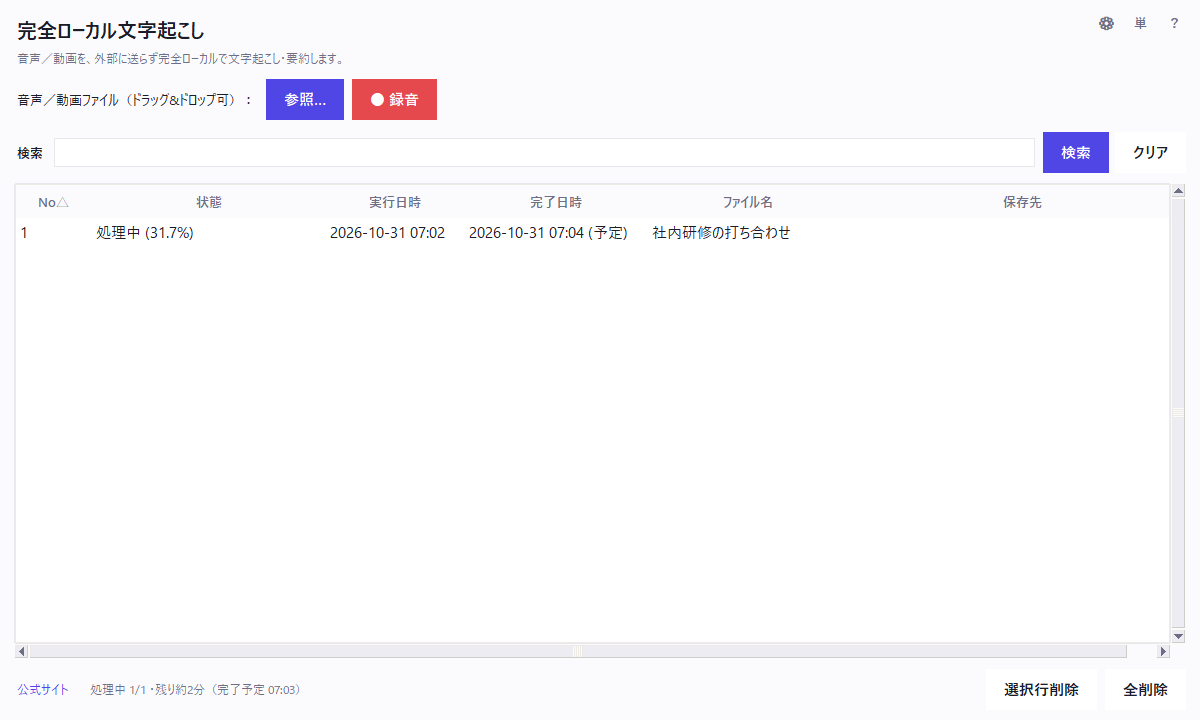Click the horizontal scrollbar thumb
The width and height of the screenshot is (1200, 720).
[x=578, y=651]
